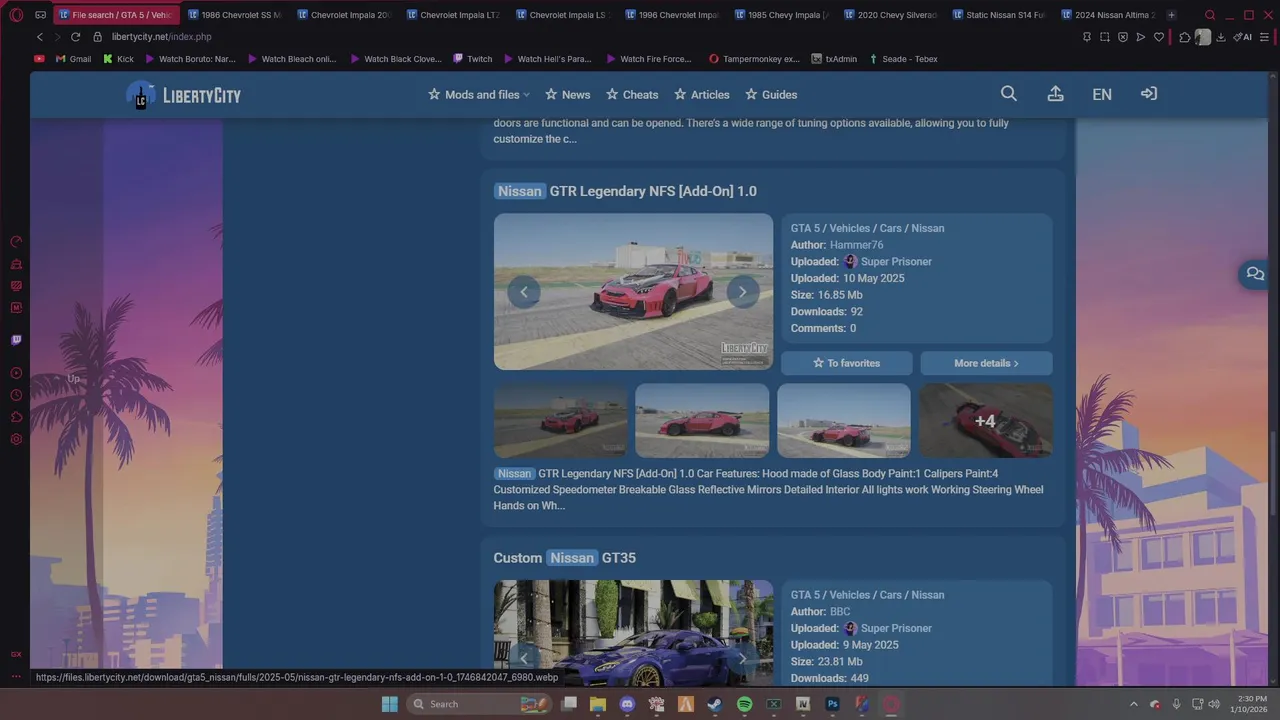Open the first small GTR thumbnail
This screenshot has height=720, width=1280.
[x=560, y=420]
